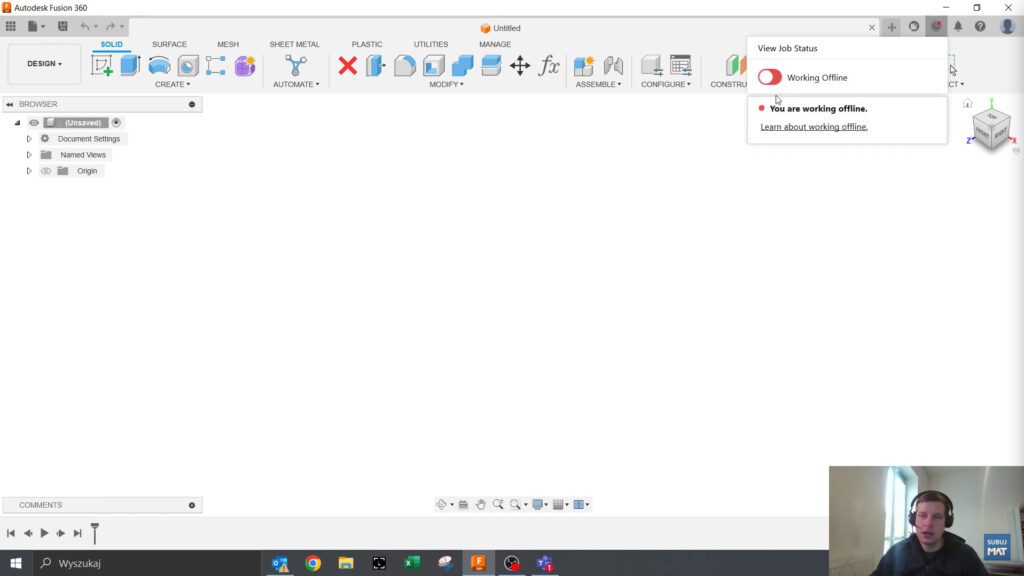Switch to the MESH tab
Screen dimensions: 1024x576
coord(228,44)
